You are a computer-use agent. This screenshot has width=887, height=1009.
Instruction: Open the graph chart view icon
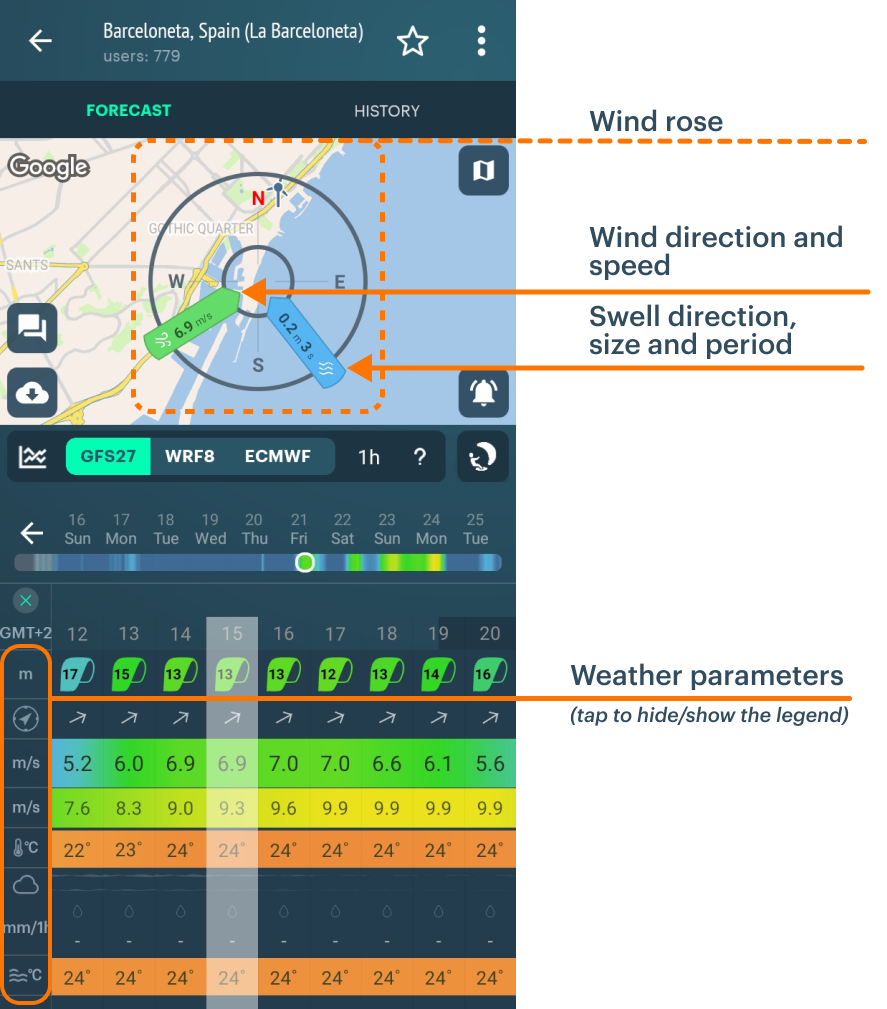33,457
